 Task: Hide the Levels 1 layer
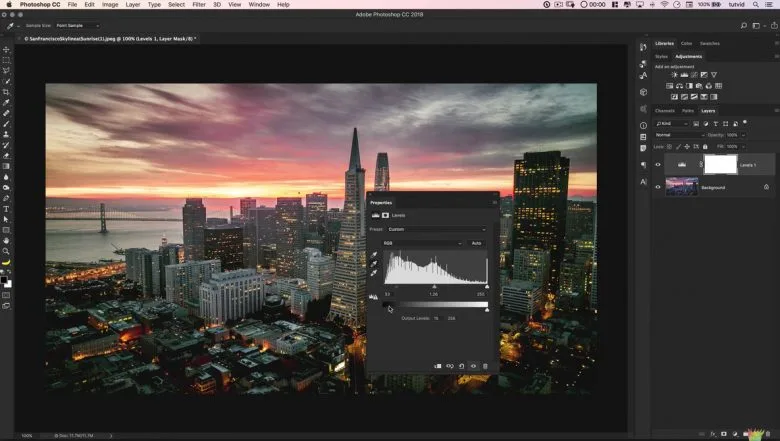pos(658,164)
